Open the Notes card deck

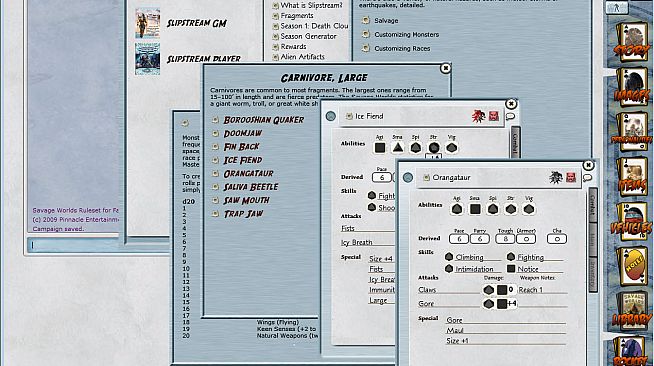tap(633, 267)
